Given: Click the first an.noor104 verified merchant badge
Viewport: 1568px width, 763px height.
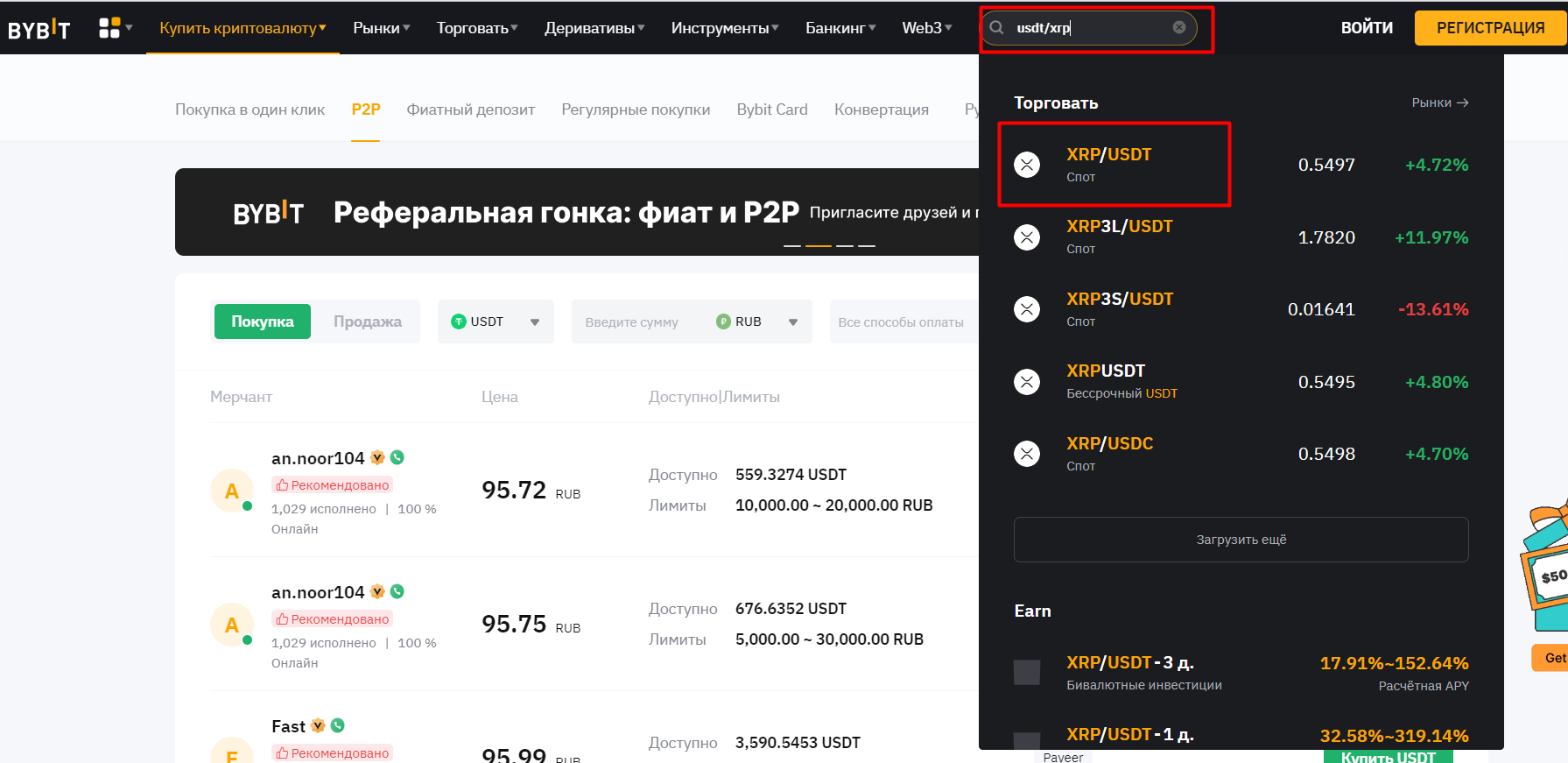Looking at the screenshot, I should [x=377, y=457].
